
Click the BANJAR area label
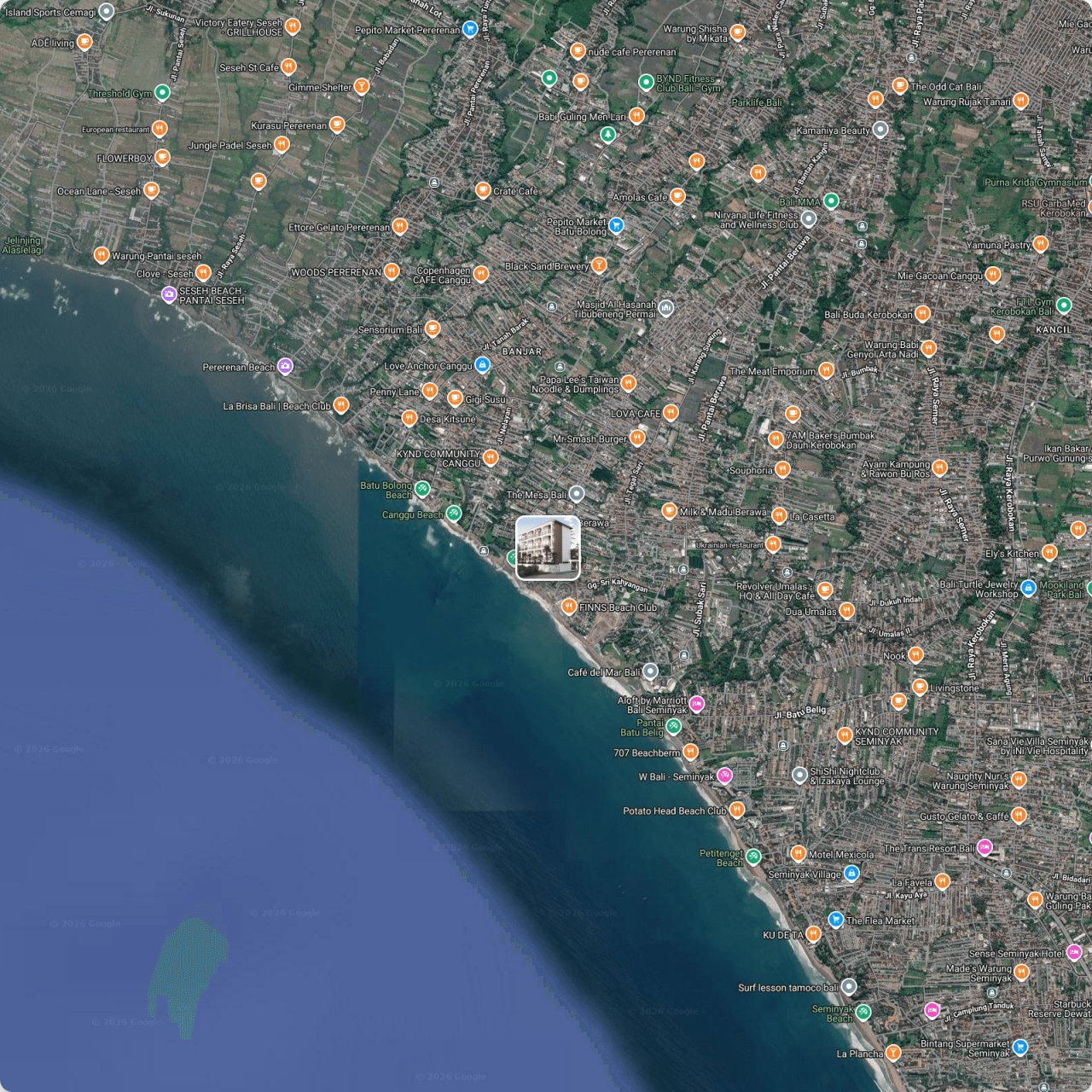(522, 351)
